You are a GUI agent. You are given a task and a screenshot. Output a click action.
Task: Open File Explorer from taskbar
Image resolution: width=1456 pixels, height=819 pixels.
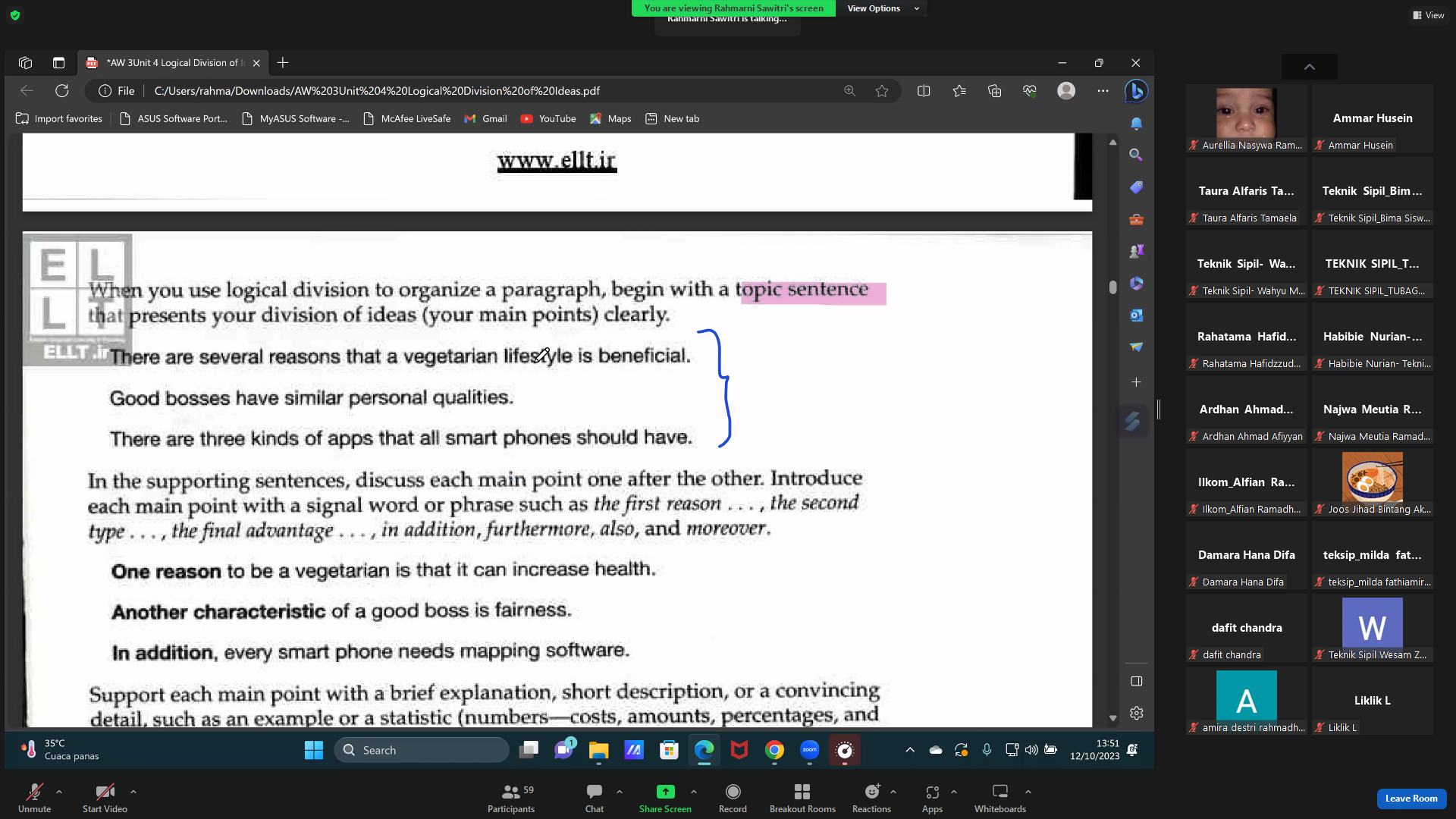(598, 750)
